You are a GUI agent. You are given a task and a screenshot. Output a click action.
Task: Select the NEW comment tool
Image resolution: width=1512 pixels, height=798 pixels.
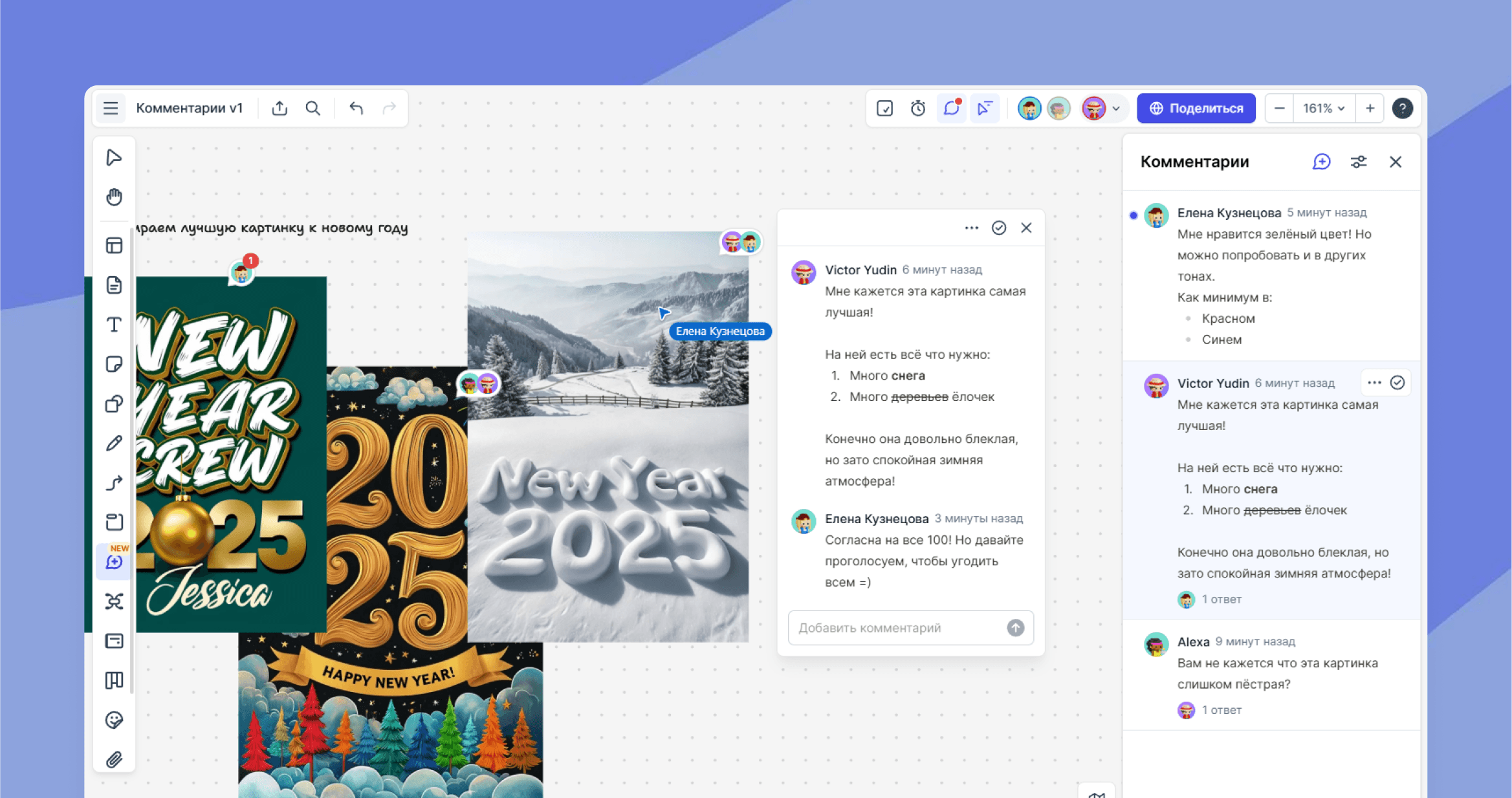[115, 562]
